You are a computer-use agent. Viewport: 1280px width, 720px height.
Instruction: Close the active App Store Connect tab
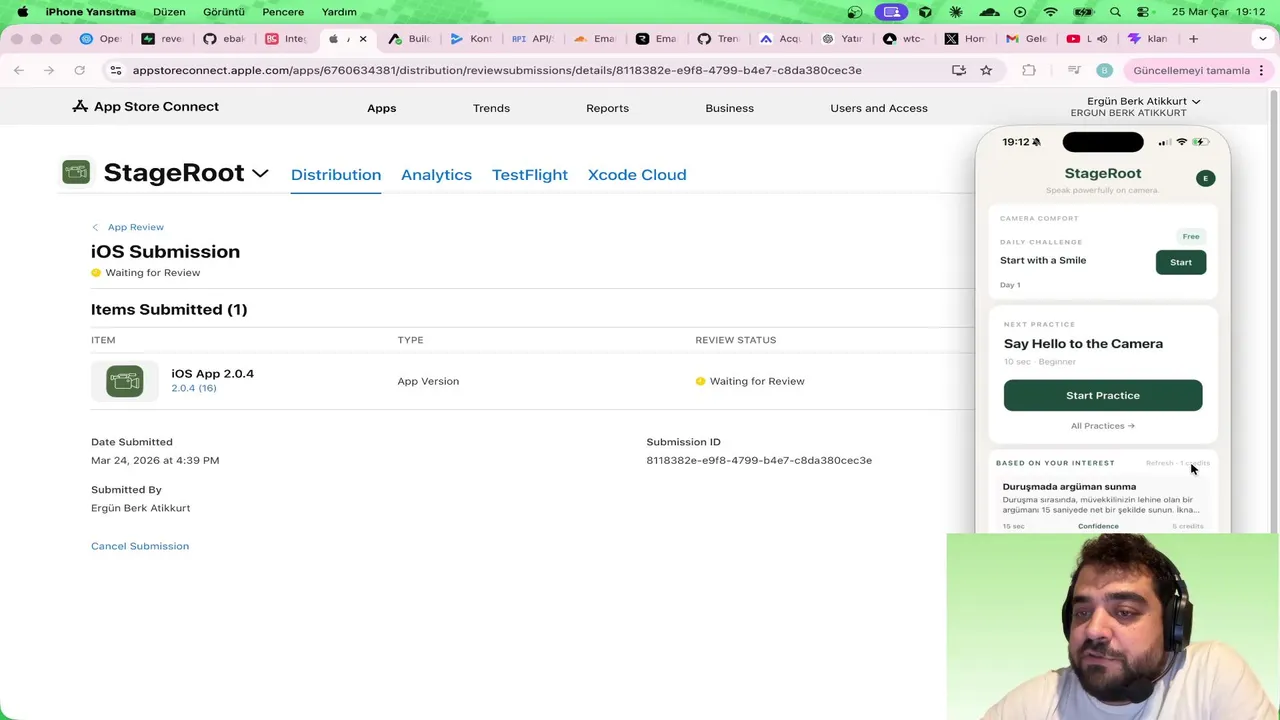[363, 39]
